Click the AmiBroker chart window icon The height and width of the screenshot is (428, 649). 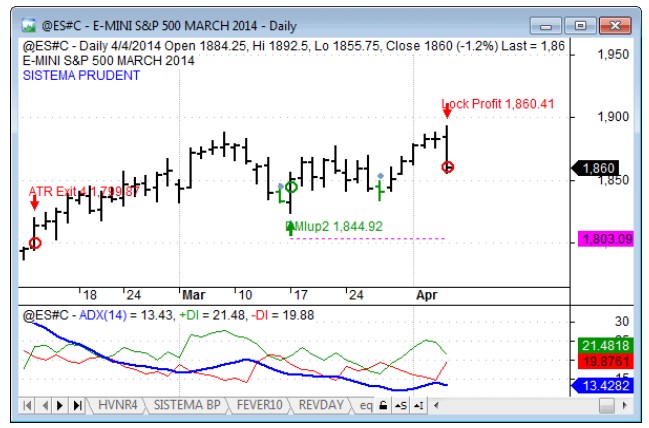29,26
